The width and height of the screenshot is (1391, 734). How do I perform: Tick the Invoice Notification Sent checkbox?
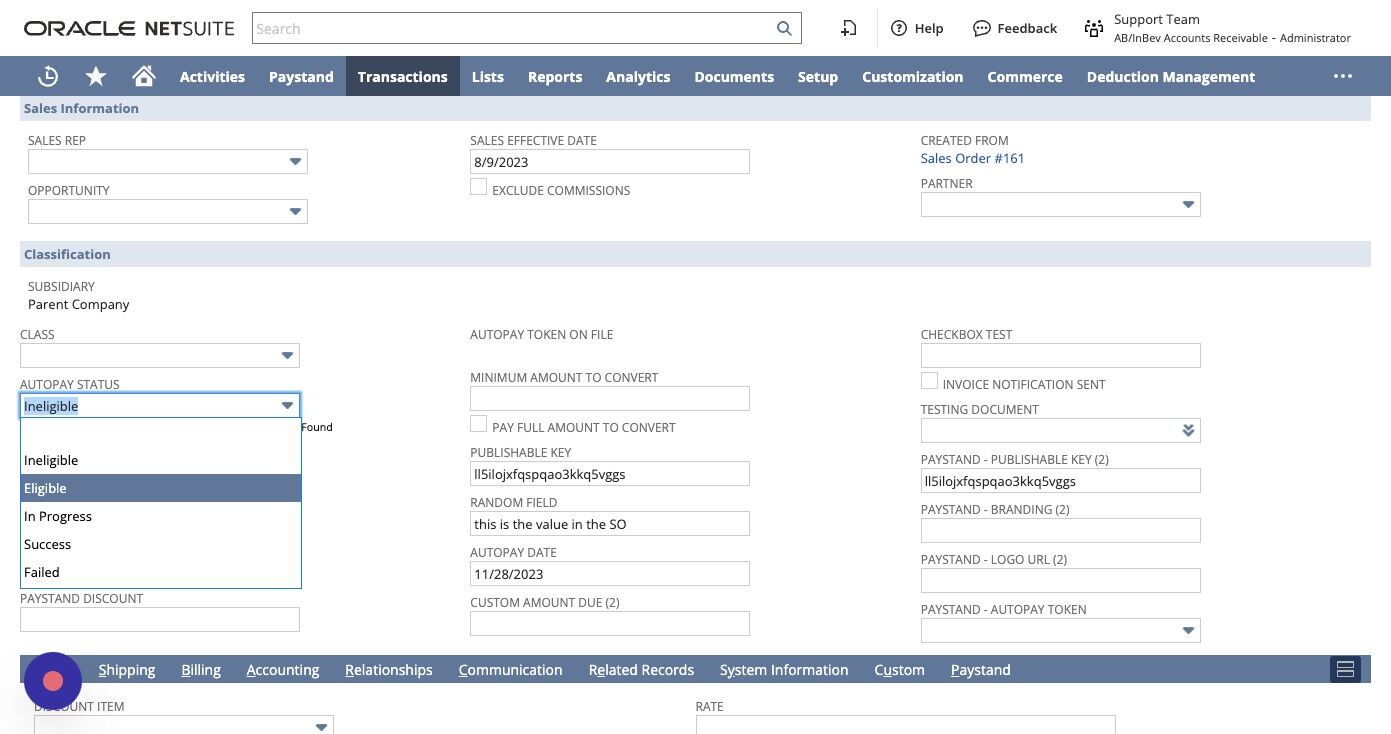[x=929, y=381]
